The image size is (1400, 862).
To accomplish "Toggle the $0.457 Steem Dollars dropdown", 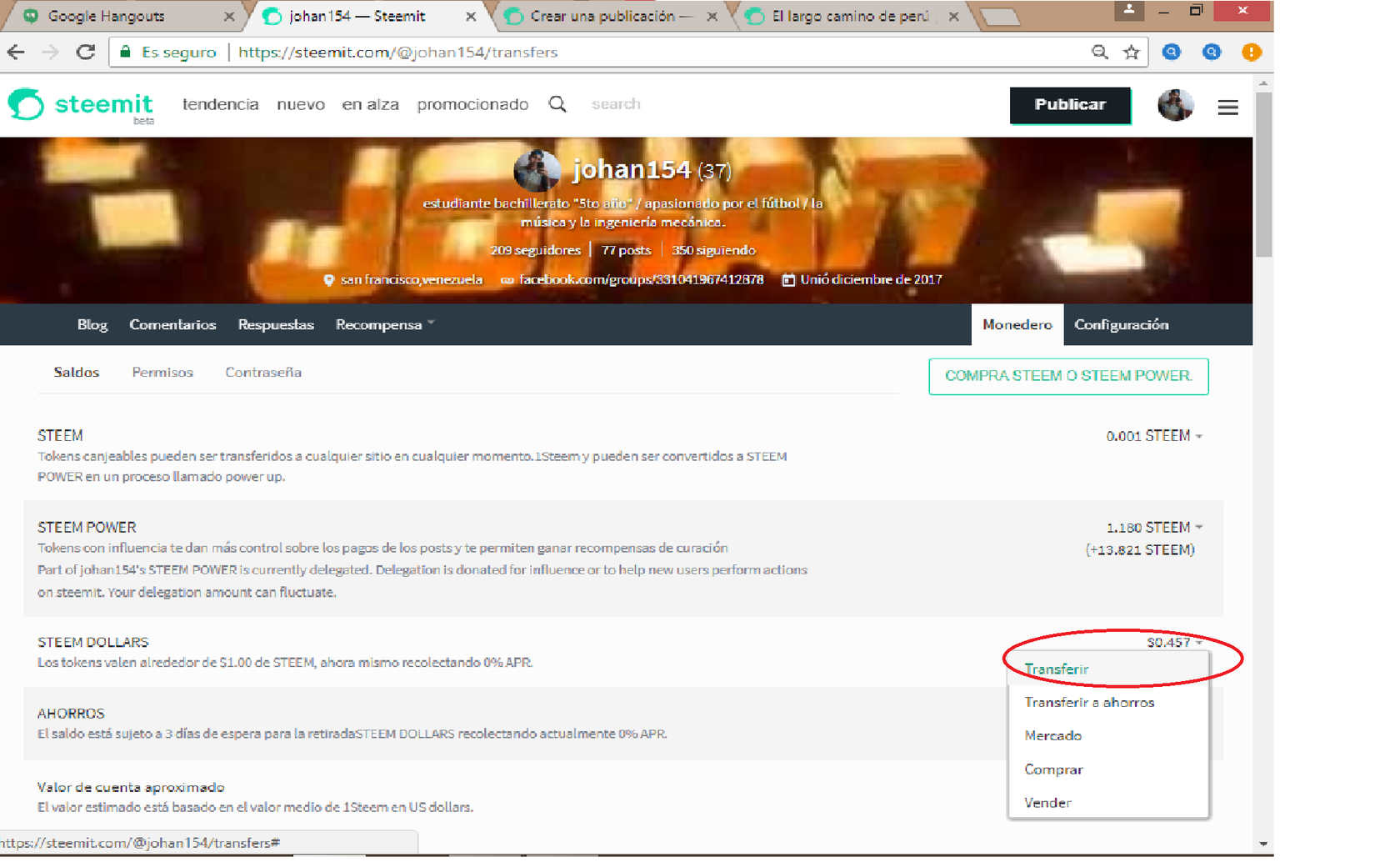I will pos(1174,642).
